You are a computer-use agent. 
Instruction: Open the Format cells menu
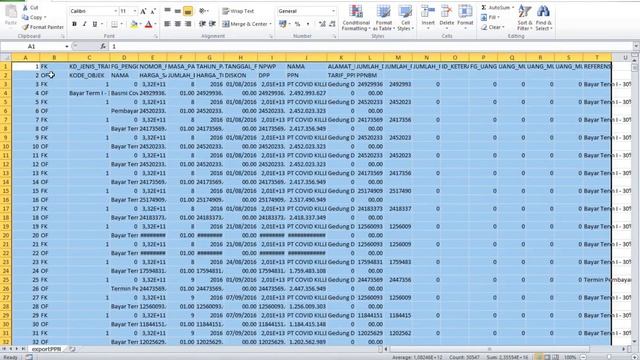(465, 18)
